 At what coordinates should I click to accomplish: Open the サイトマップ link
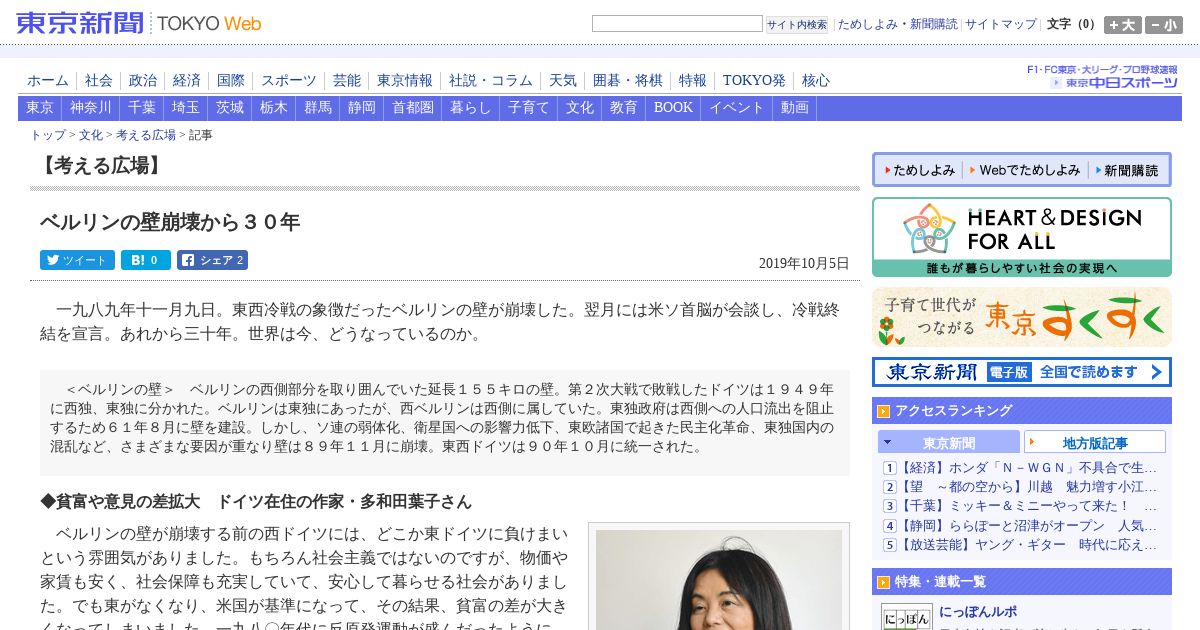pyautogui.click(x=1001, y=24)
